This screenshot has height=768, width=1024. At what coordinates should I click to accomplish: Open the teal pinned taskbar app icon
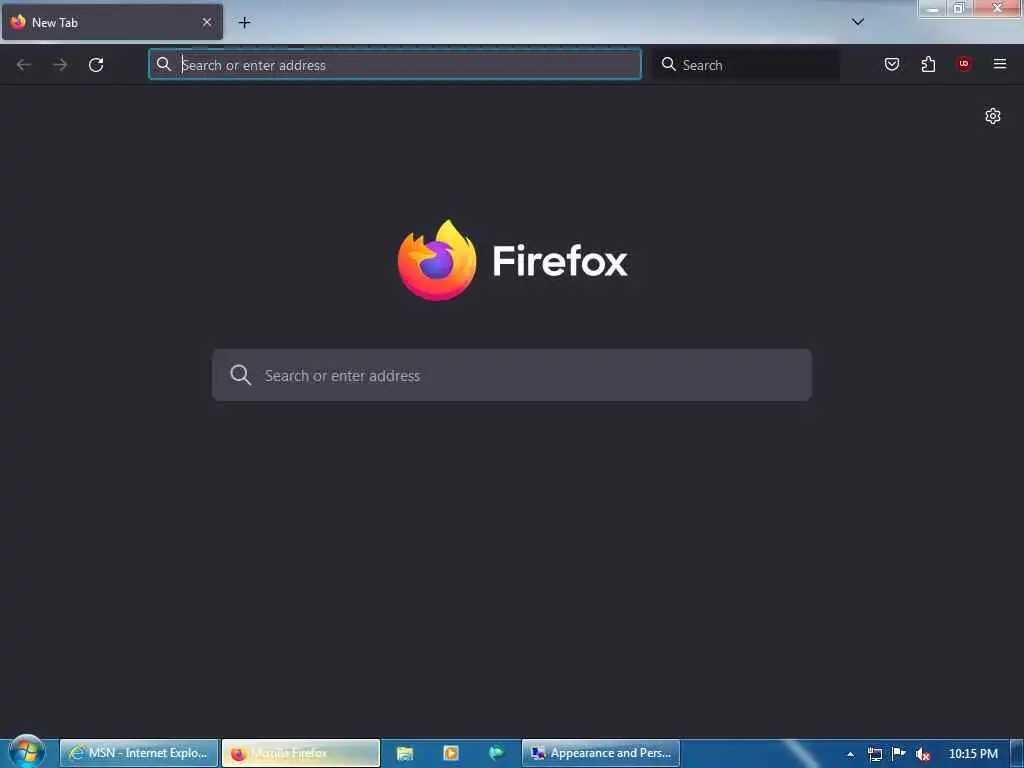click(496, 753)
